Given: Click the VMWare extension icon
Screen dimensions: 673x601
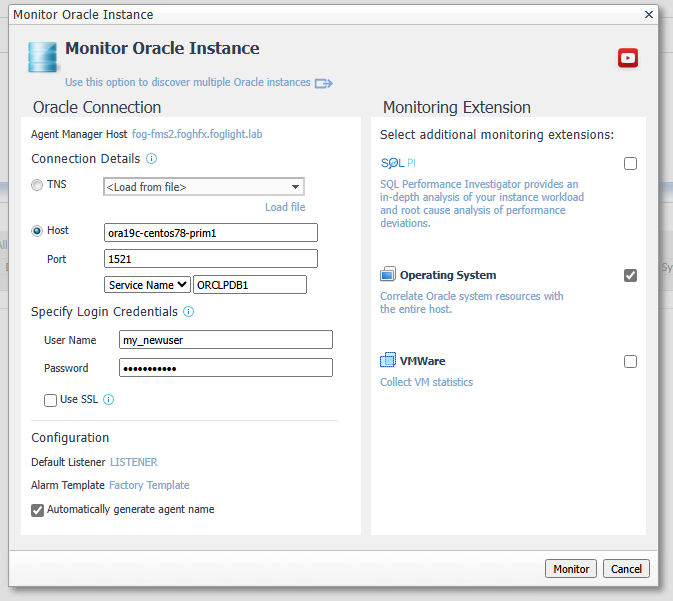Looking at the screenshot, I should point(388,361).
